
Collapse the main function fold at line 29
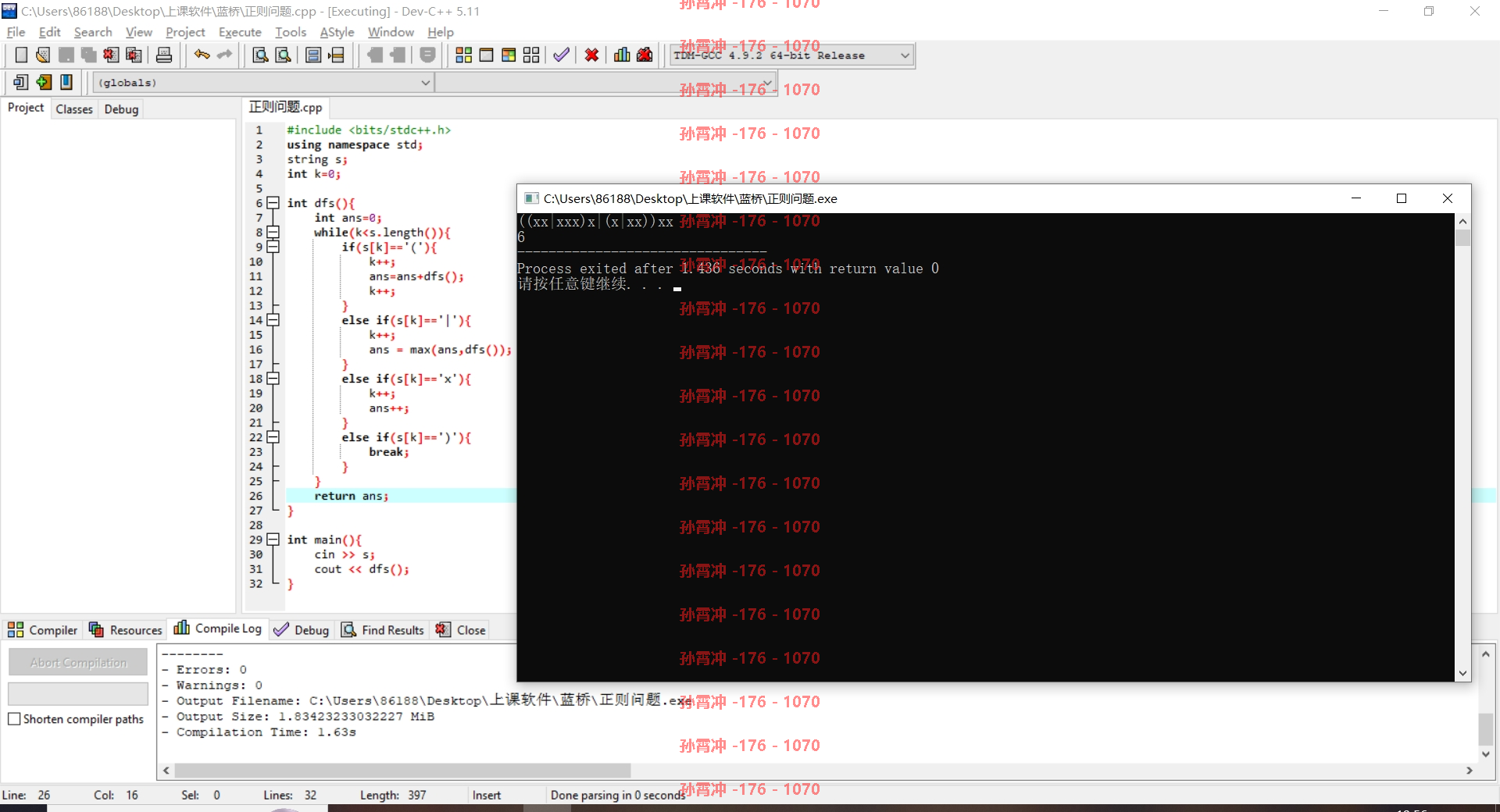pos(273,540)
